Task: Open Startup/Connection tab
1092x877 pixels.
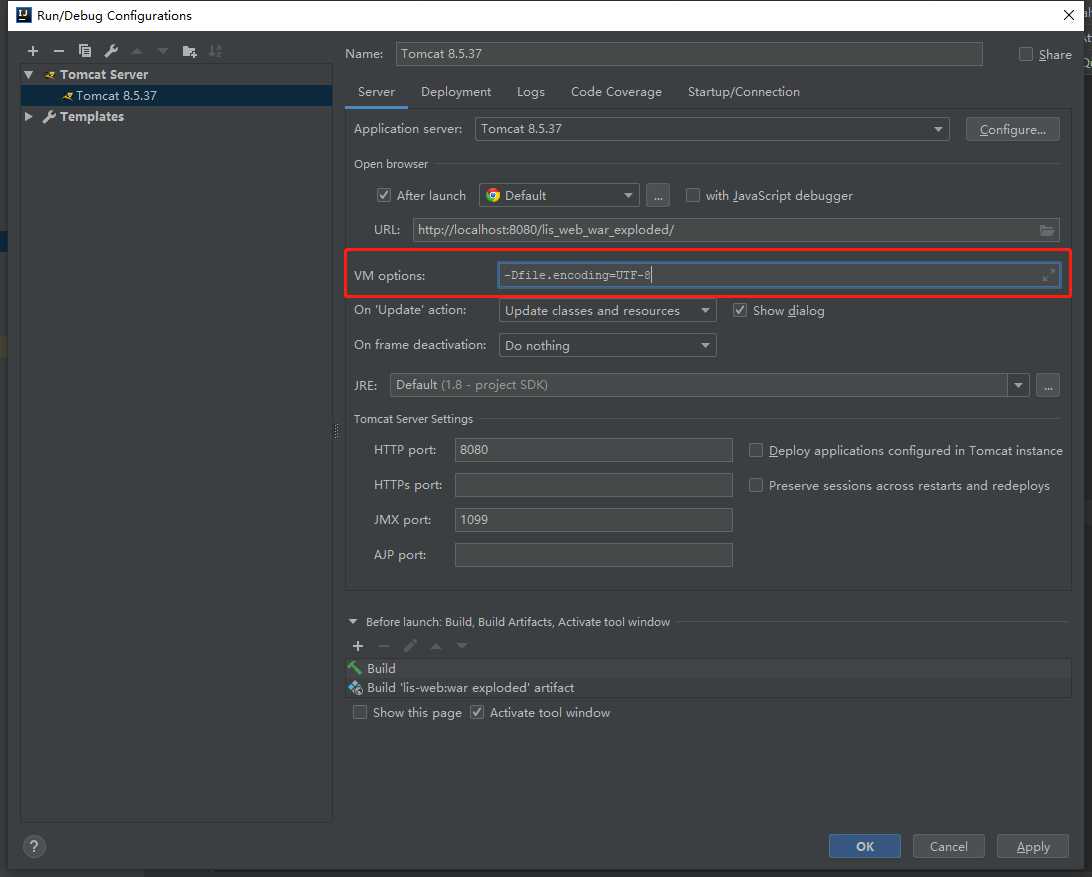Action: pyautogui.click(x=744, y=92)
